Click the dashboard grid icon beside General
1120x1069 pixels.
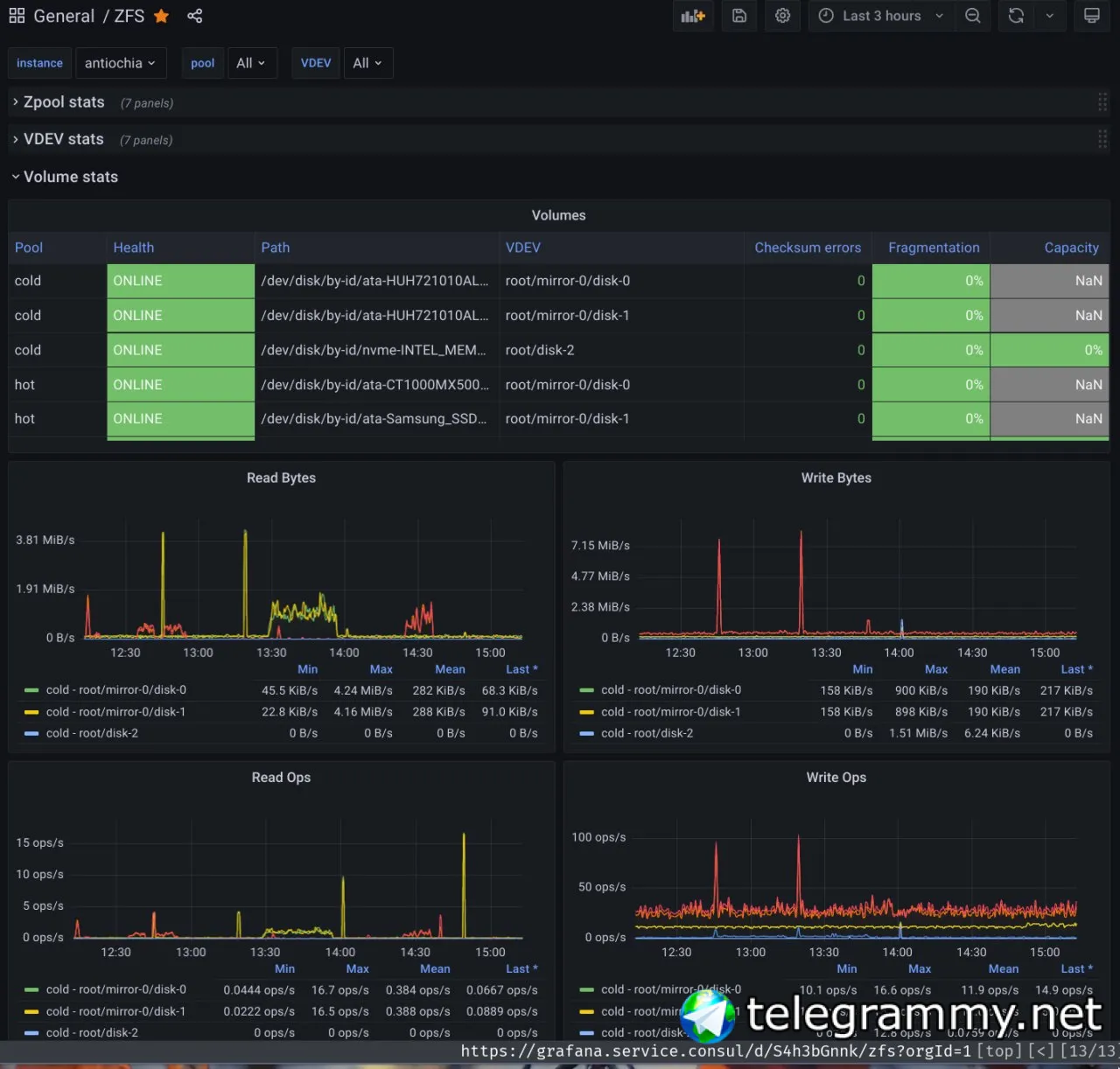click(17, 16)
